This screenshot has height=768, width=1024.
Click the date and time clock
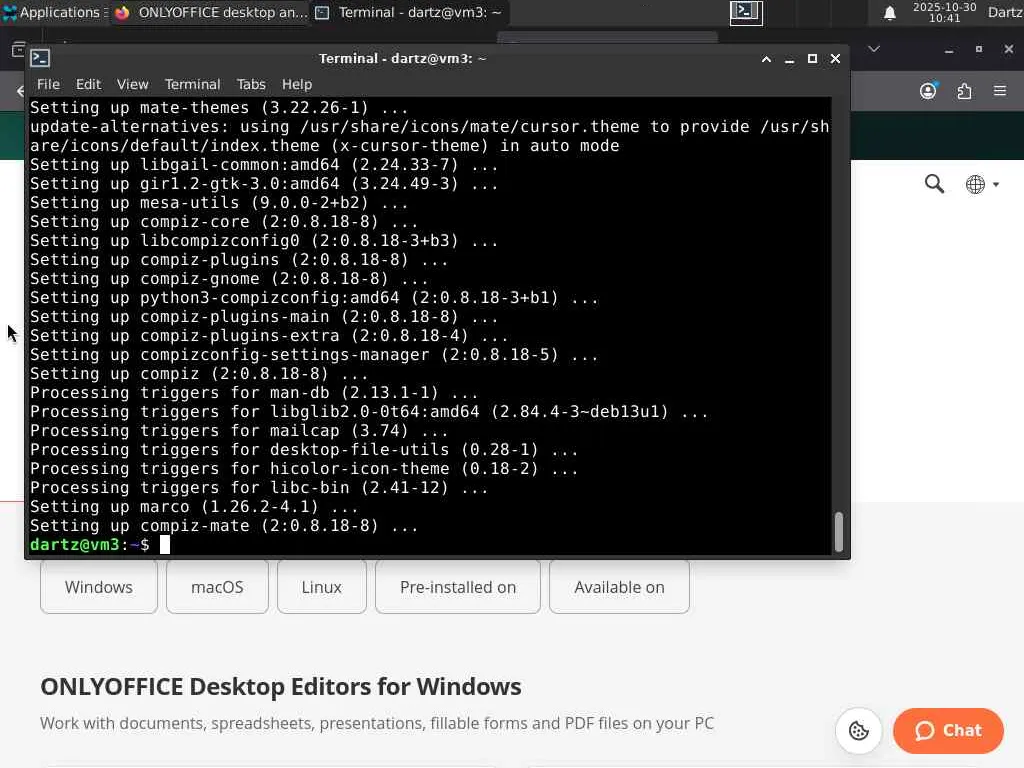944,12
